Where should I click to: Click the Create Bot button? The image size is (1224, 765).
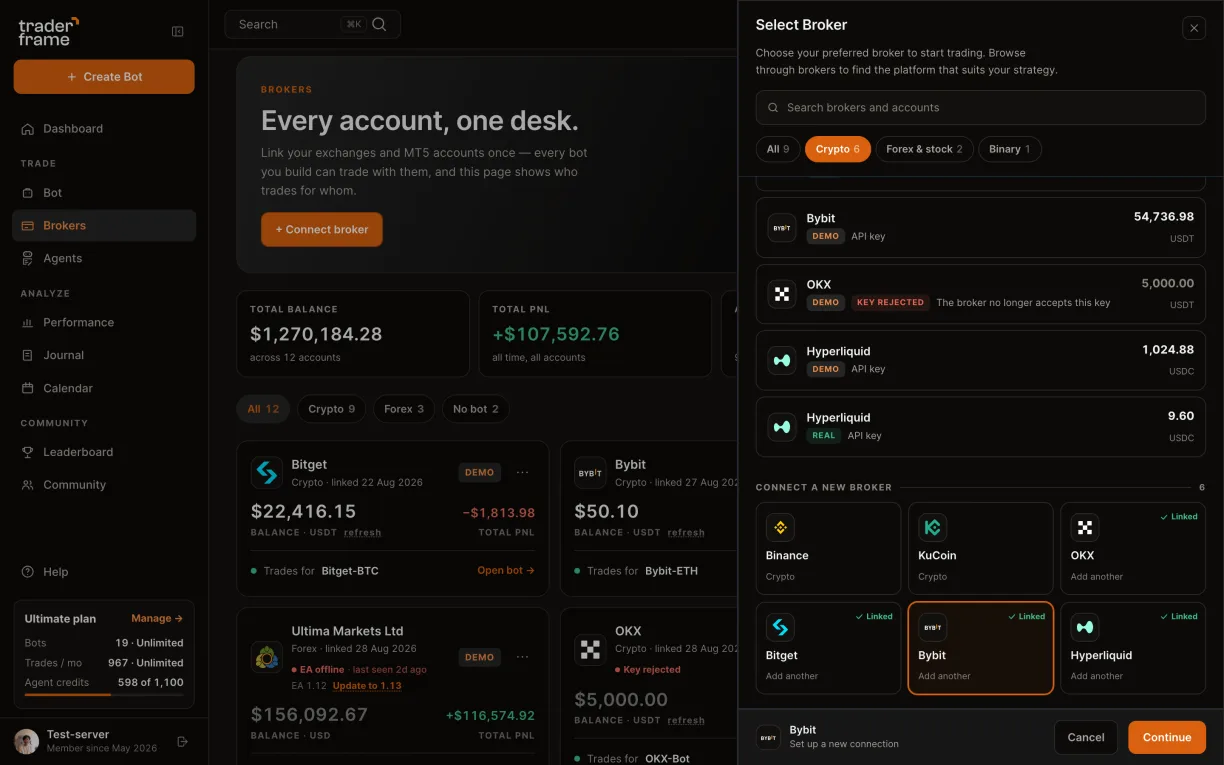click(x=104, y=77)
